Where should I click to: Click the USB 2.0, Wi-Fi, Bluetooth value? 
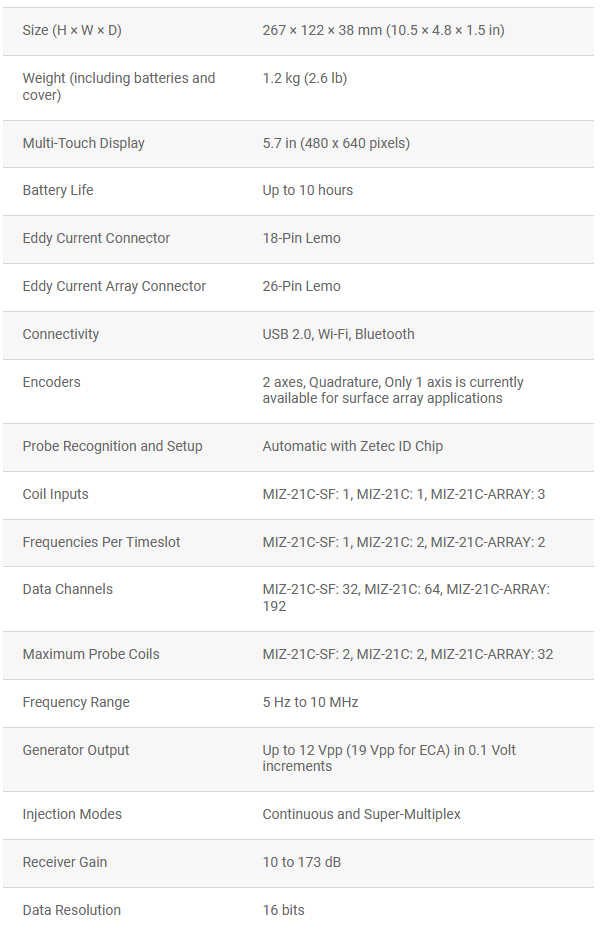click(338, 334)
